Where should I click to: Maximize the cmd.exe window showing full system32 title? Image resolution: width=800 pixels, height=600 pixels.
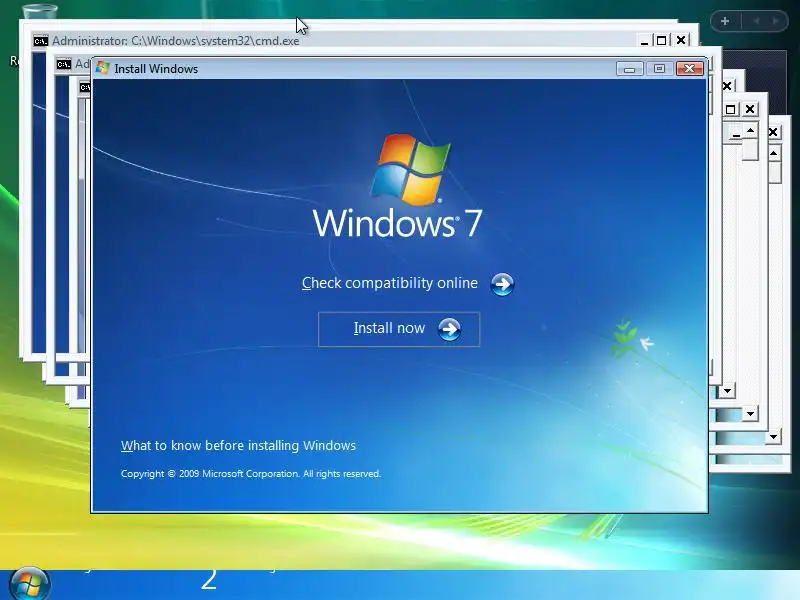pyautogui.click(x=662, y=40)
